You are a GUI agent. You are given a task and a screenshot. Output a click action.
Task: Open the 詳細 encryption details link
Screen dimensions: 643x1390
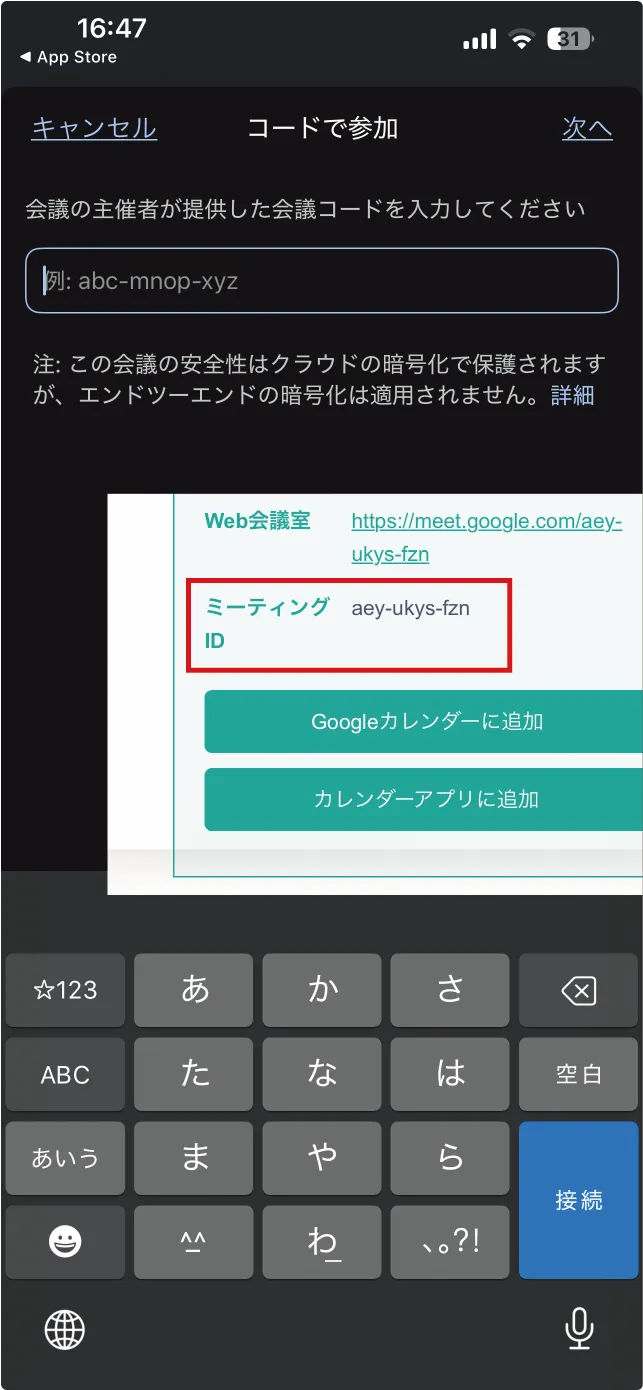(x=572, y=396)
